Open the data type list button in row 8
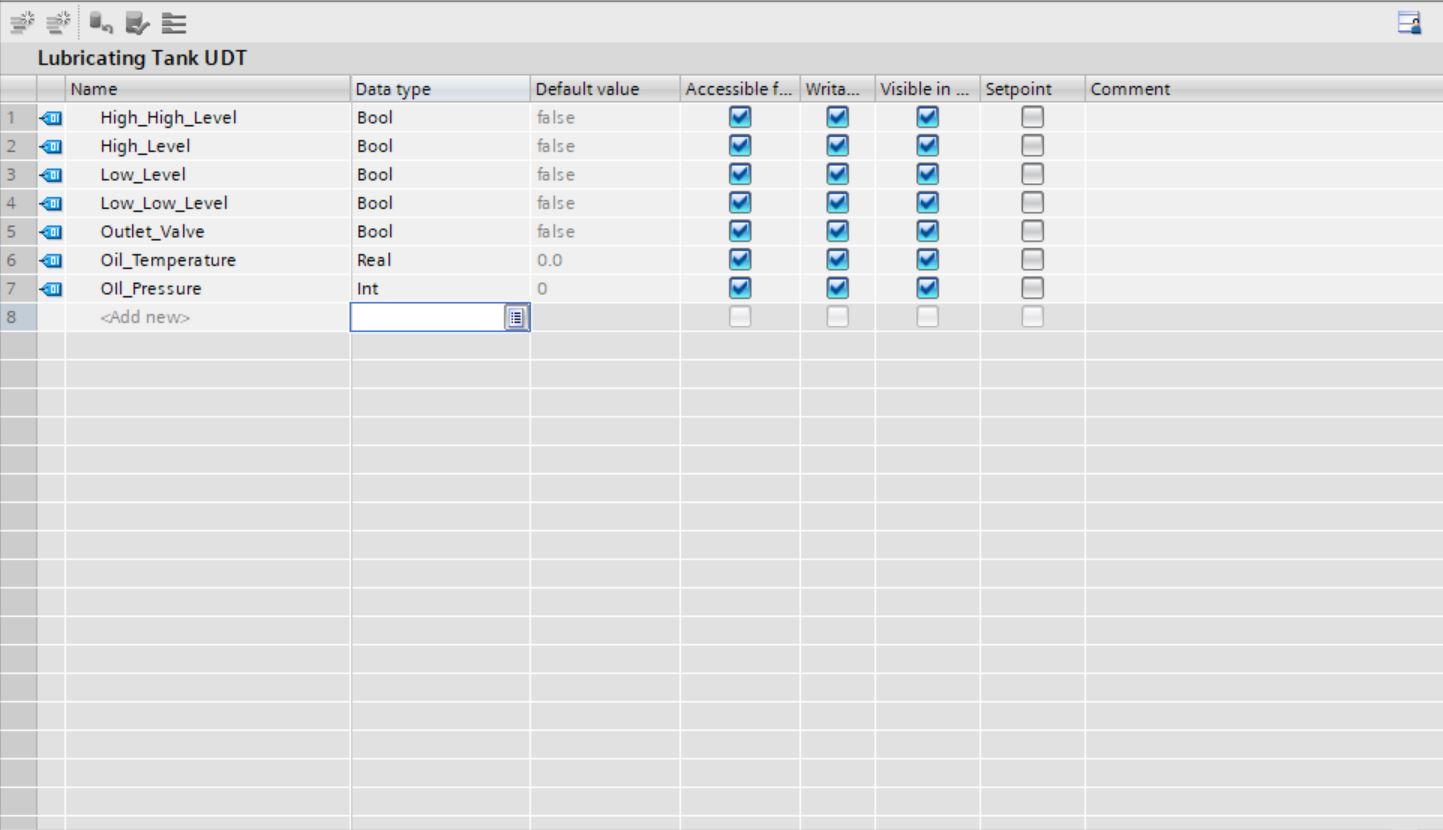Image resolution: width=1443 pixels, height=830 pixels. [516, 318]
